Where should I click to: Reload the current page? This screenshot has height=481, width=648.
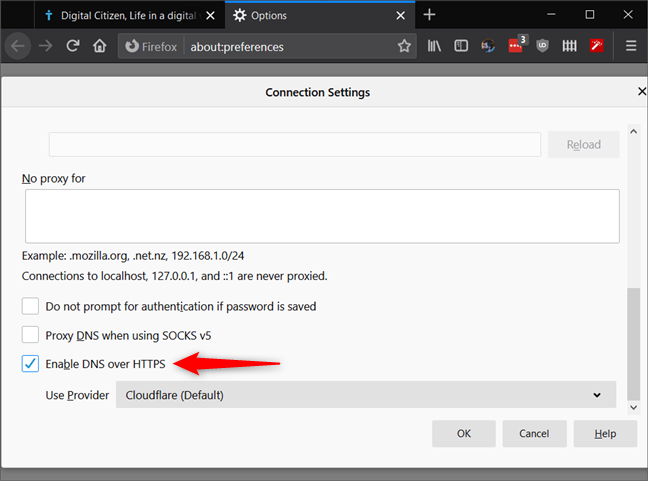(73, 46)
